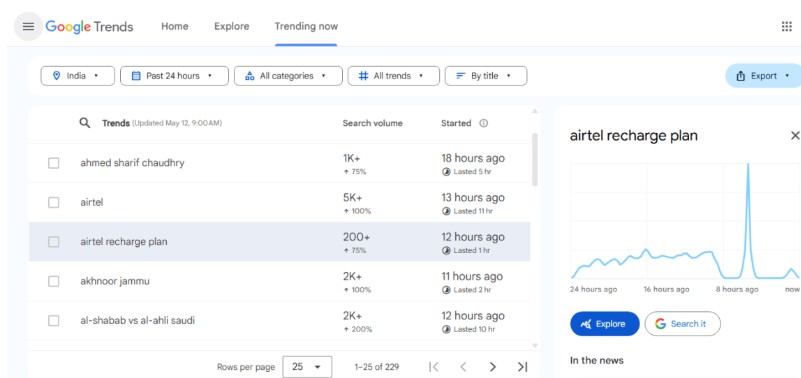Click the Search it button
The width and height of the screenshot is (801, 378).
coord(682,324)
